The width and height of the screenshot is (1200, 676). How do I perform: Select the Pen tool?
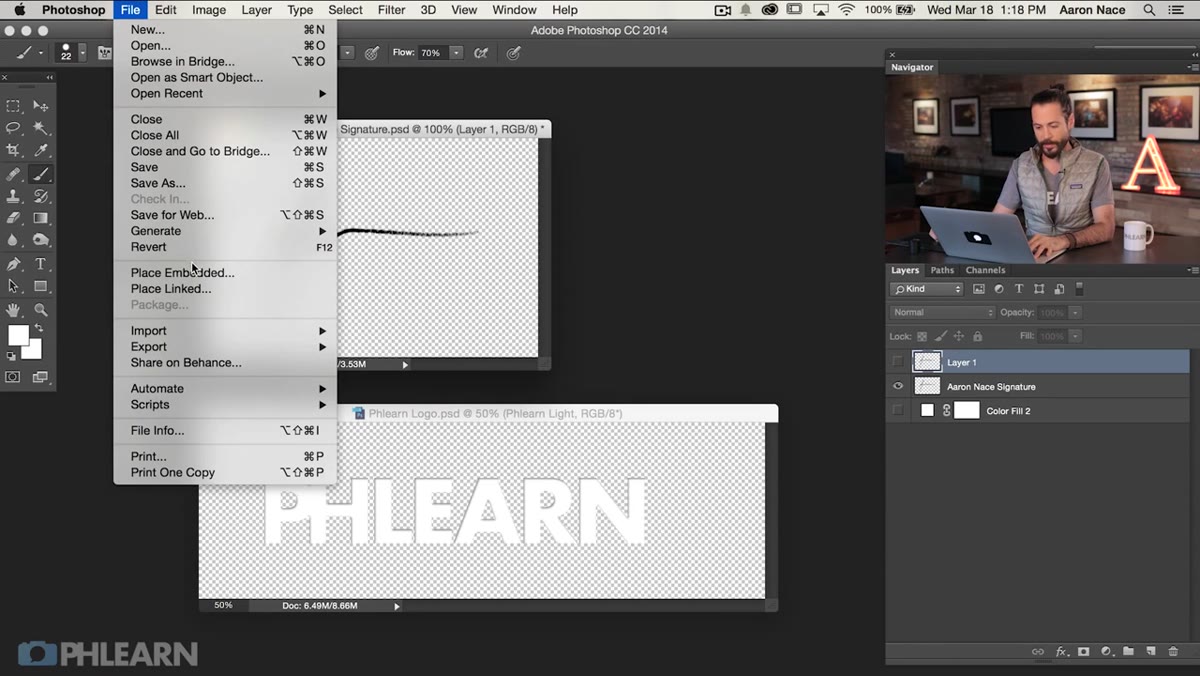(13, 264)
